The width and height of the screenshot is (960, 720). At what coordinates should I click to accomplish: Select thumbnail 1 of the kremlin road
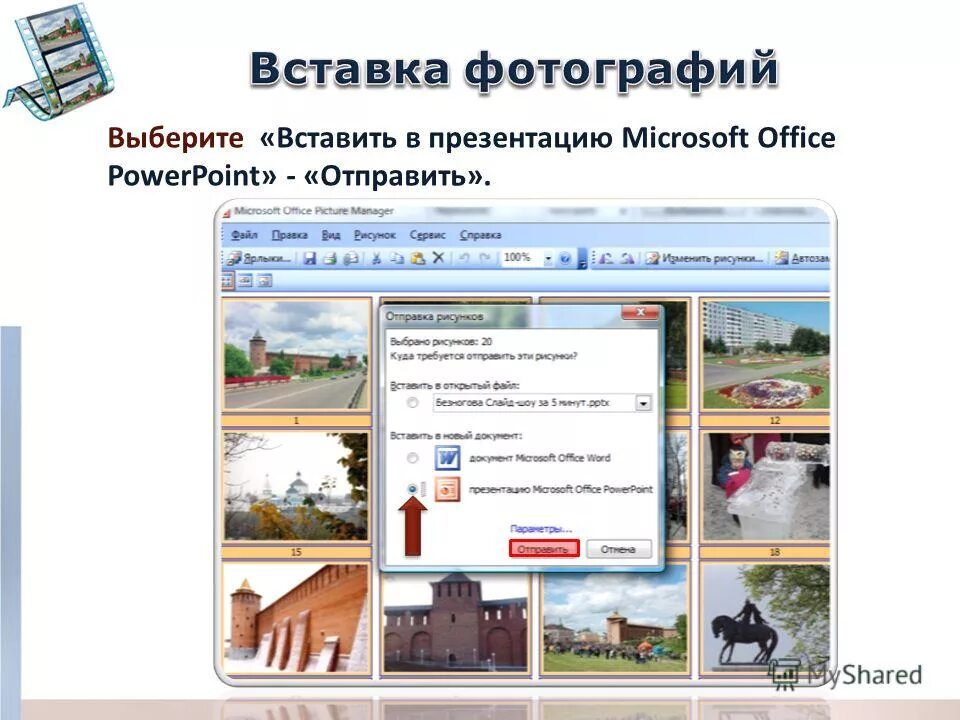click(x=296, y=355)
